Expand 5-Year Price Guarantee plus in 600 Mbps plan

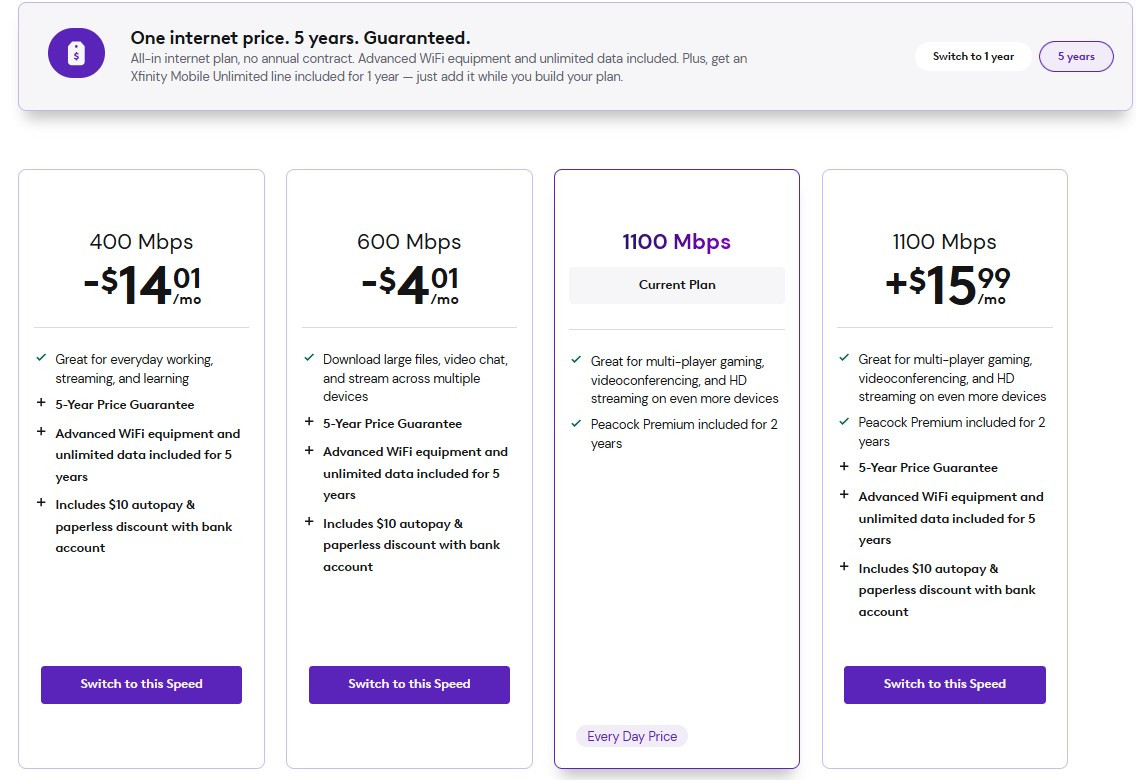(x=309, y=422)
